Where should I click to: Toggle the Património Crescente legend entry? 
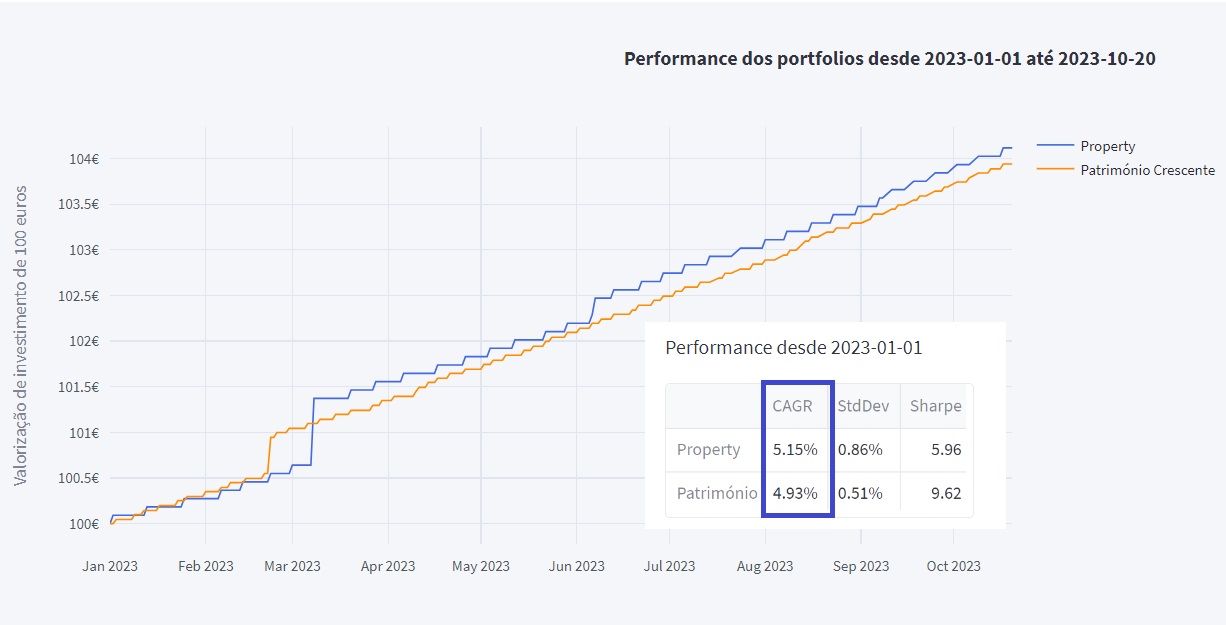(x=1147, y=170)
